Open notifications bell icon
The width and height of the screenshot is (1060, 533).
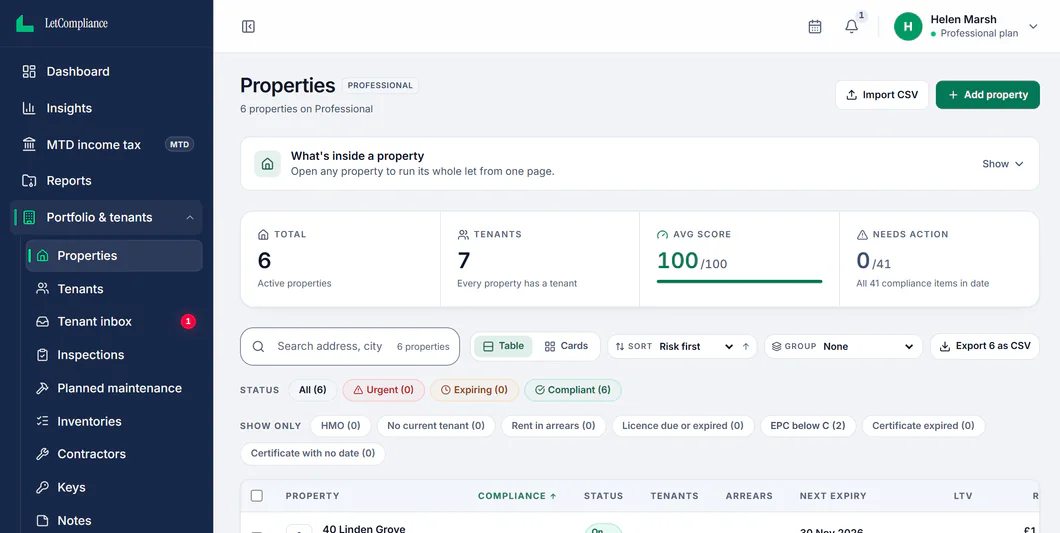(852, 26)
